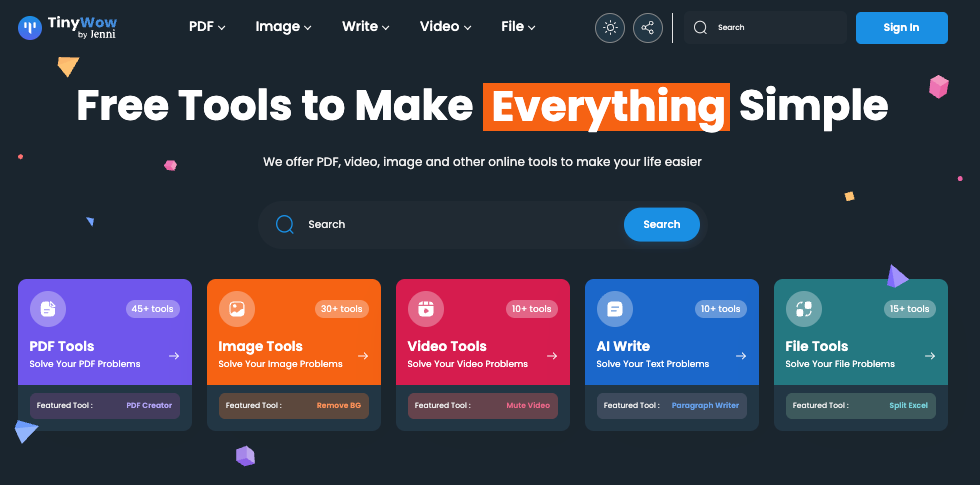980x485 pixels.
Task: Click the 'We offer PDF, video, image' tagline
Action: point(482,162)
